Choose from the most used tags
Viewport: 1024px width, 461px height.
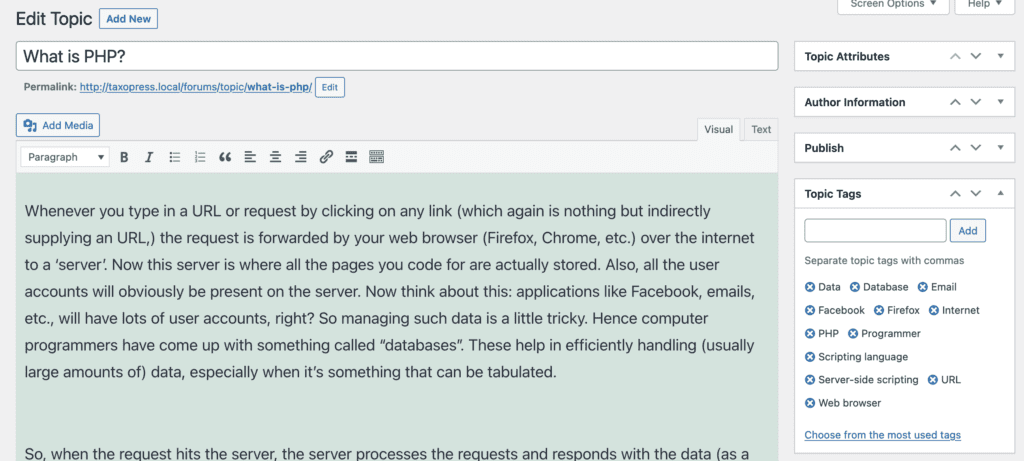click(x=882, y=435)
